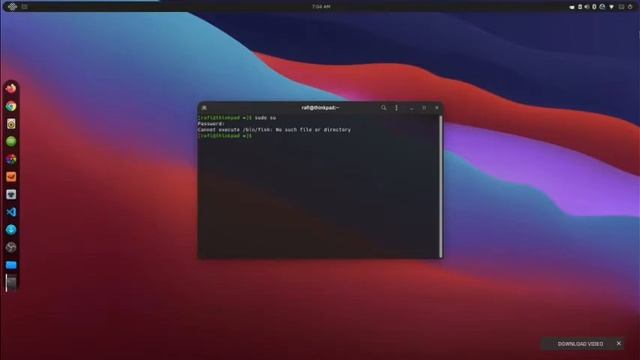Select the running terminal icon in dock
640x360 pixels.
(11, 282)
